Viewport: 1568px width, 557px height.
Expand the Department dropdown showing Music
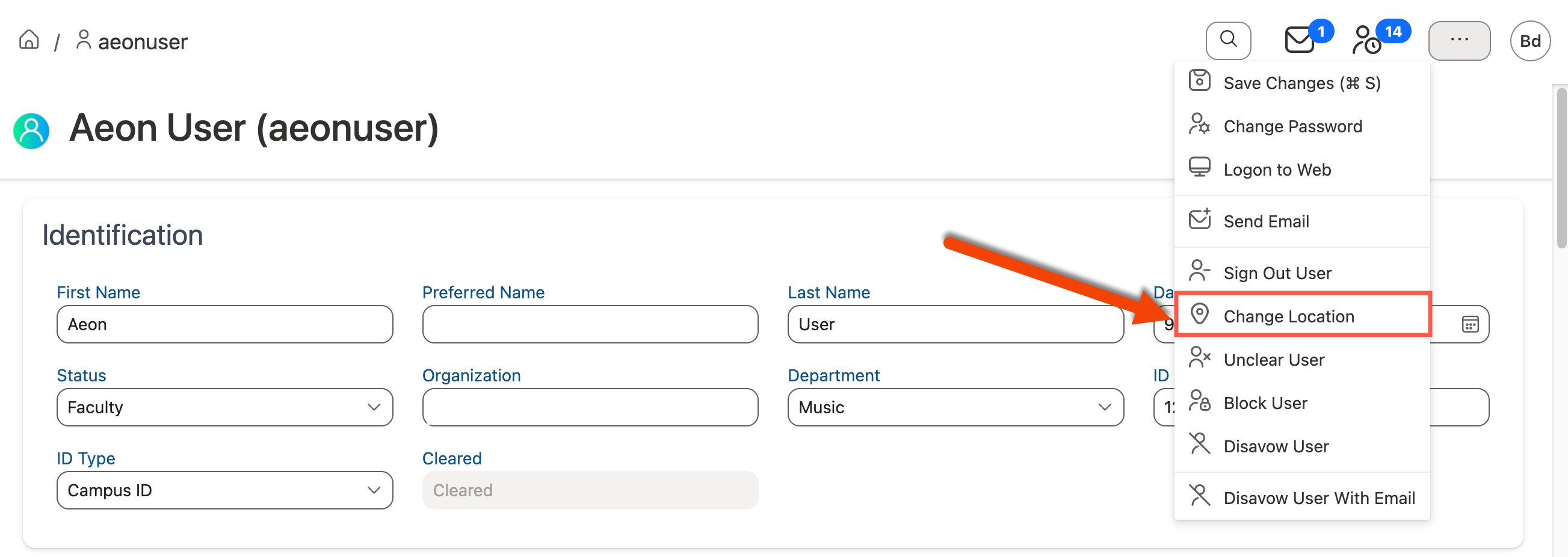[x=954, y=407]
